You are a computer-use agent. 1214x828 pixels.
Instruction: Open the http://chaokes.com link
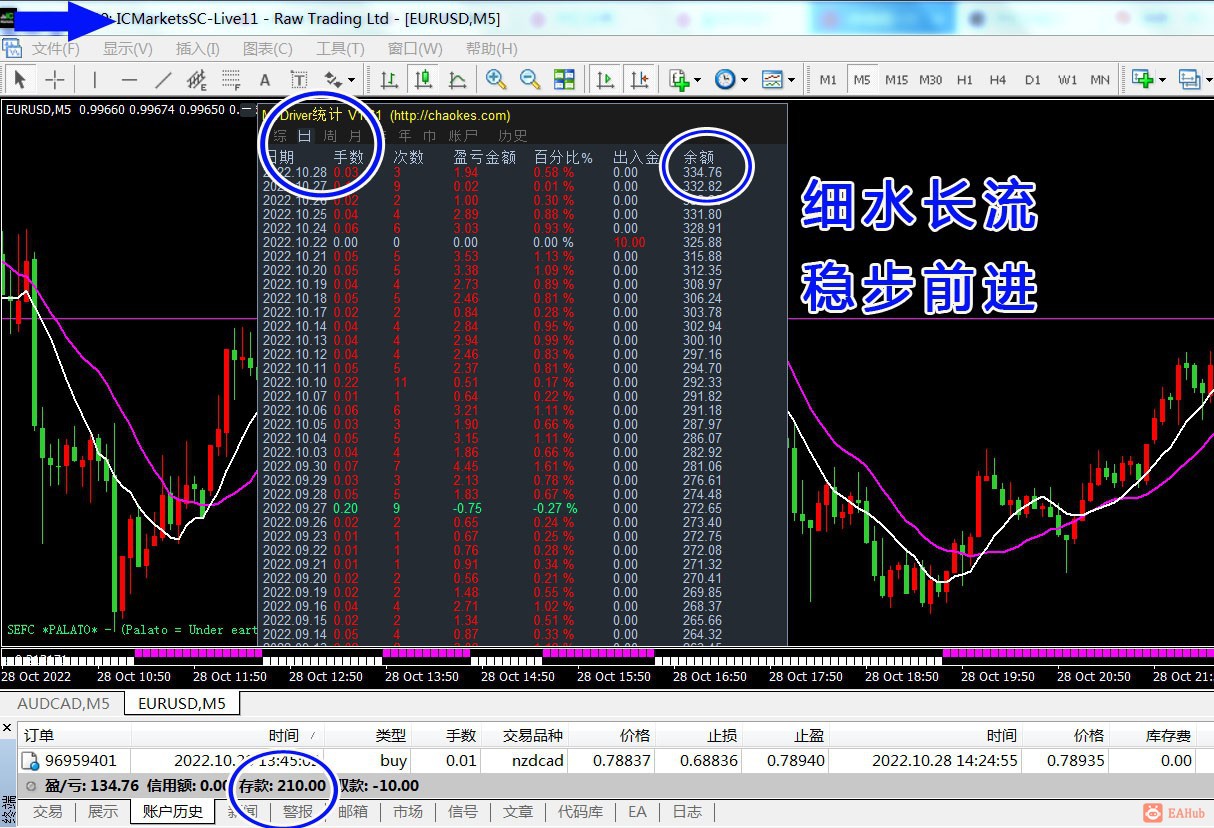(450, 116)
